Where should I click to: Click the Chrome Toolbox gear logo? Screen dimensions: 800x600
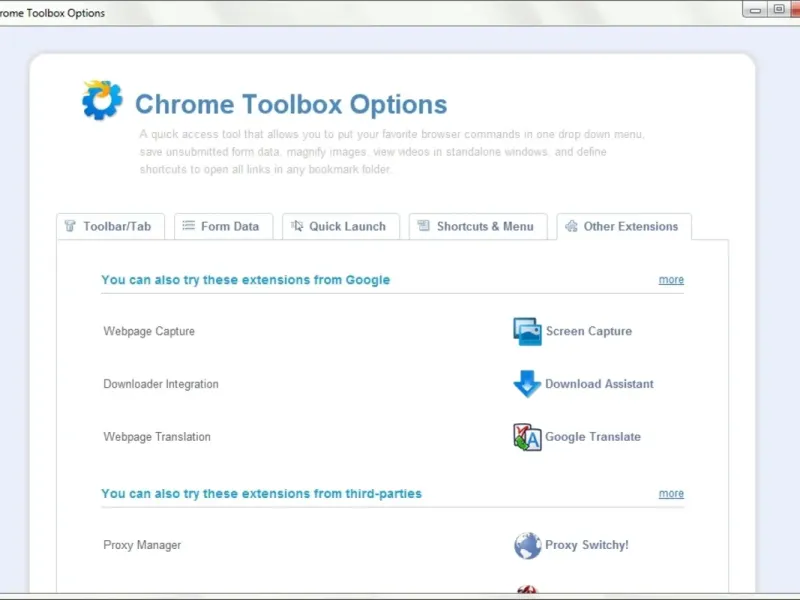pos(102,101)
